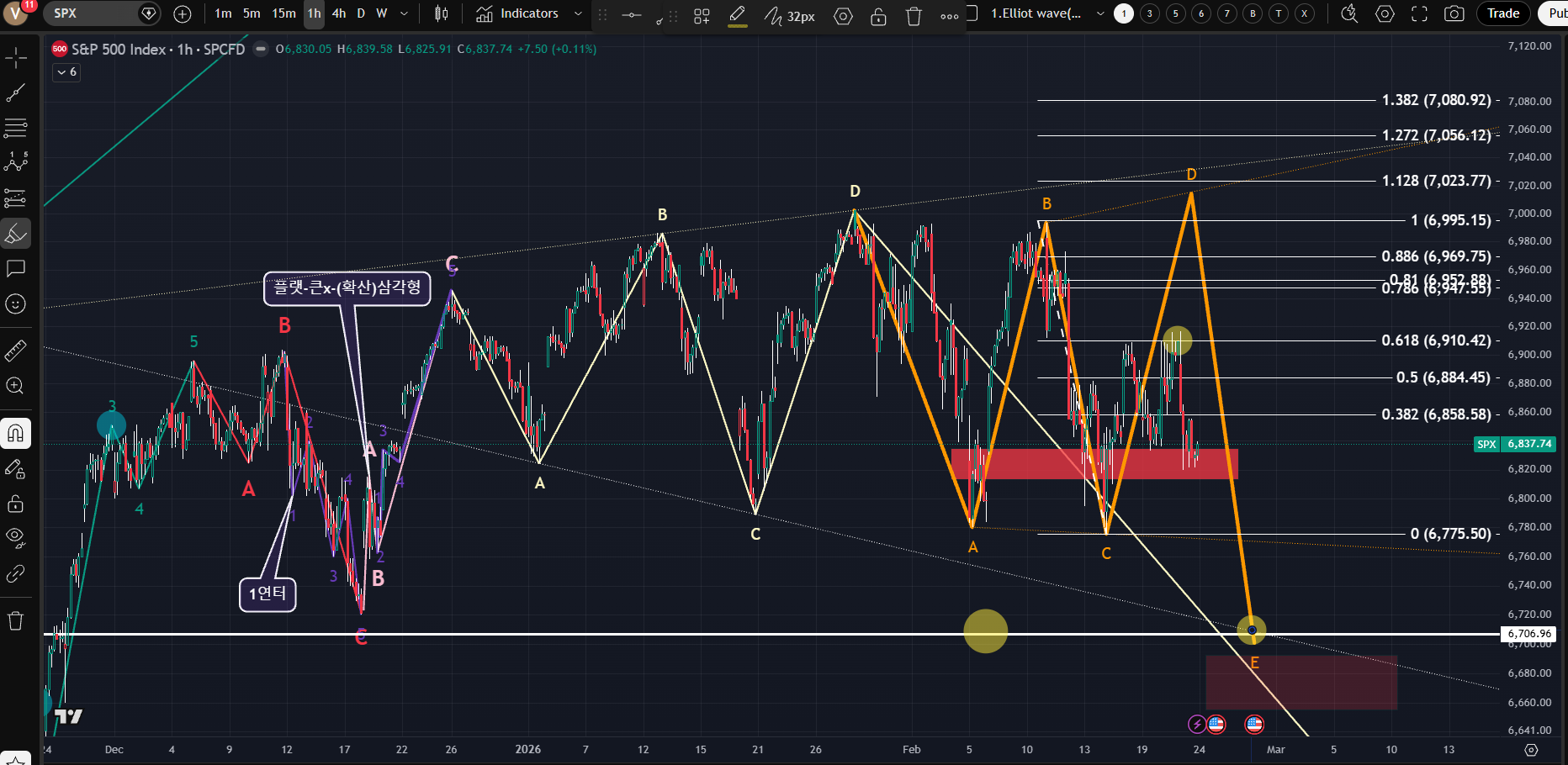Click the ruler measure tool

tap(16, 350)
